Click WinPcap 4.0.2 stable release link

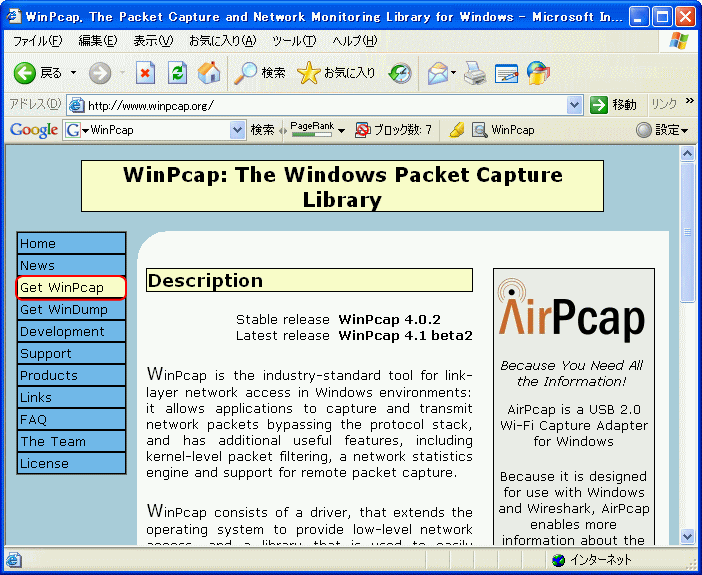pyautogui.click(x=389, y=319)
